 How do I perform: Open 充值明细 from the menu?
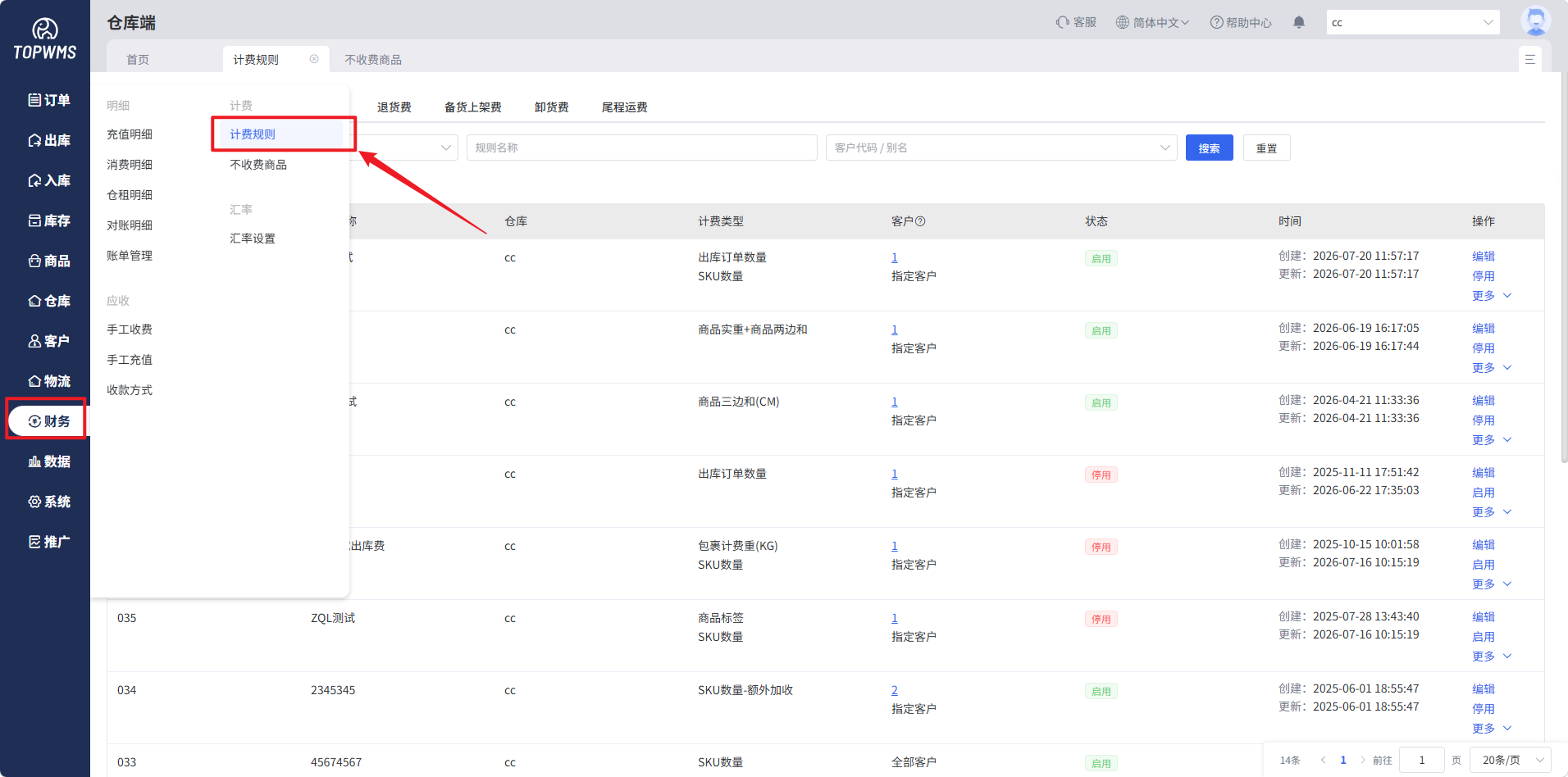[x=130, y=134]
